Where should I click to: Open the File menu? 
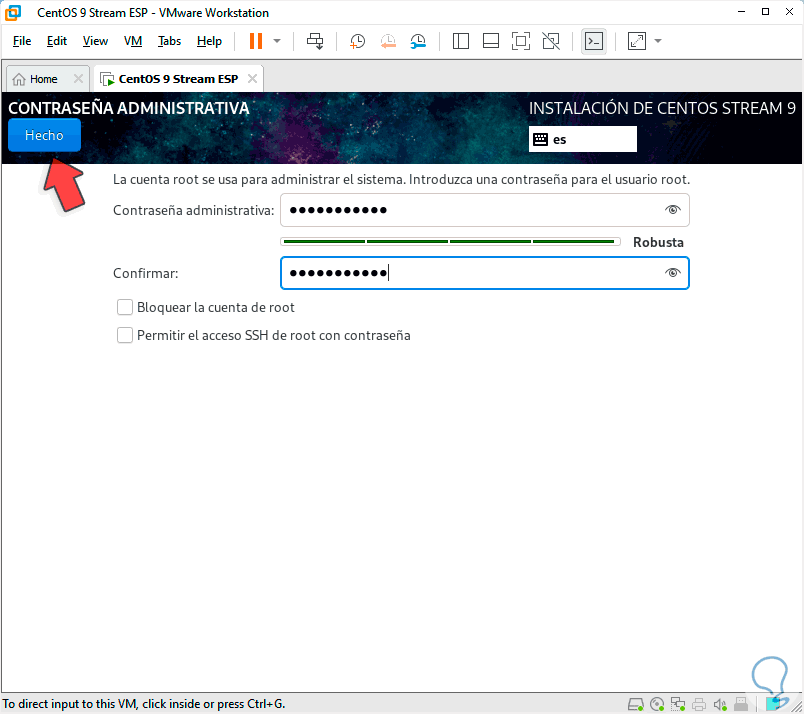point(22,41)
